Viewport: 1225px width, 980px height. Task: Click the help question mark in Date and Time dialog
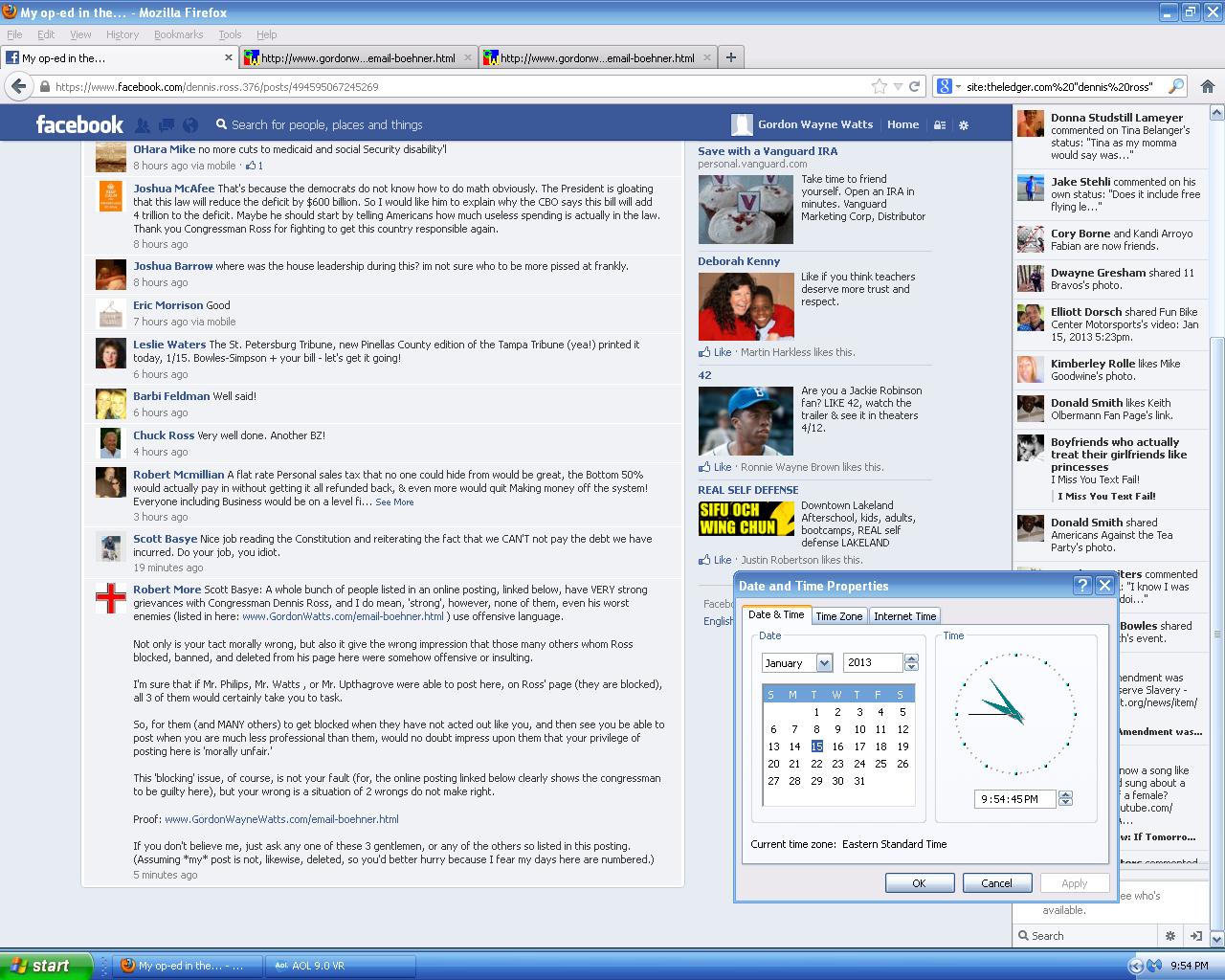click(1082, 586)
